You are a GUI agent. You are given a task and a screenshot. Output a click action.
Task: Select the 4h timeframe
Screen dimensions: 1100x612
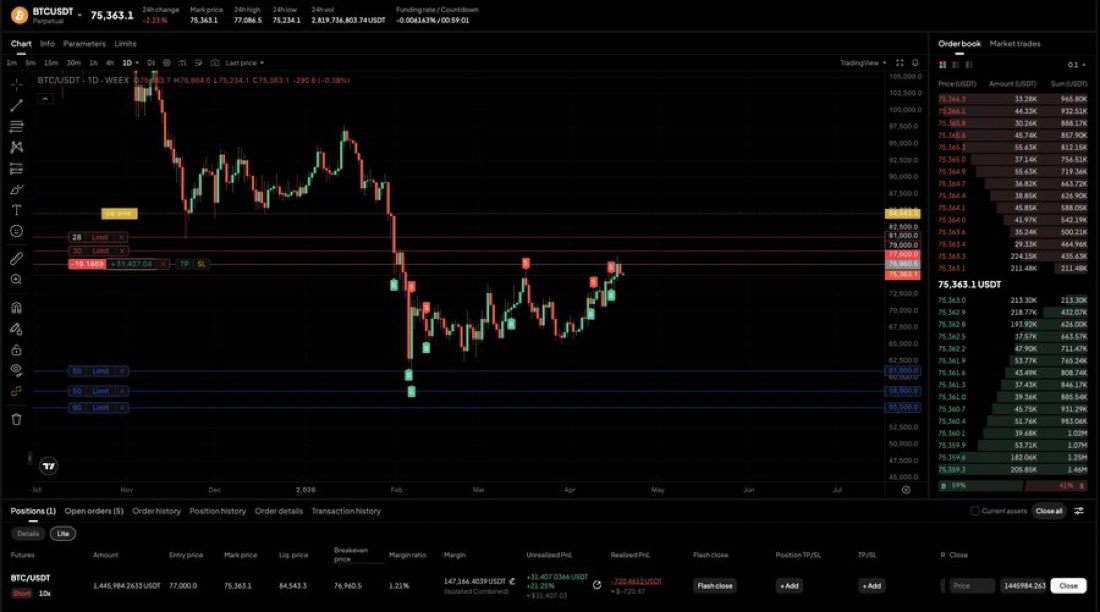(x=109, y=63)
